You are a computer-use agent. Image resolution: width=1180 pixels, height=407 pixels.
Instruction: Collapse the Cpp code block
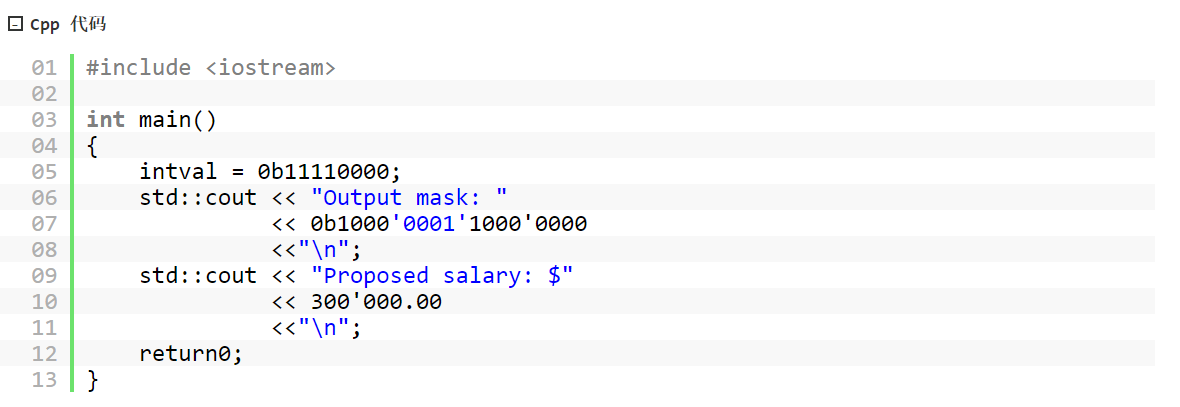tap(14, 25)
